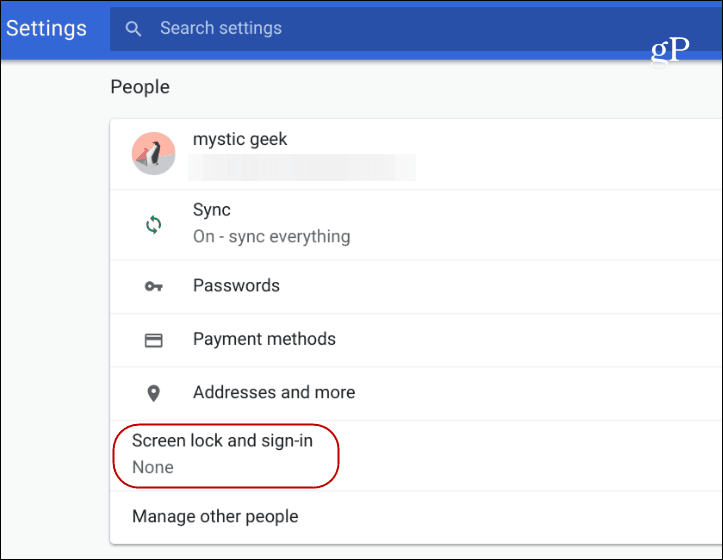The image size is (723, 560).
Task: Click the location pin icon
Action: (154, 393)
